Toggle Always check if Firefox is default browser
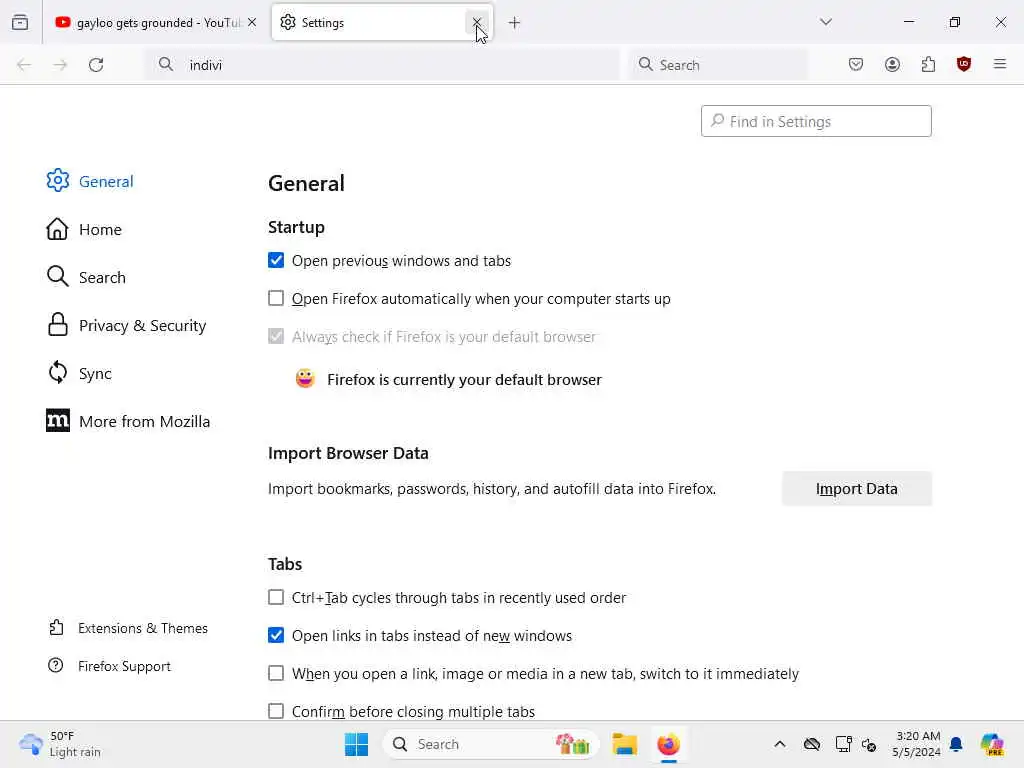The width and height of the screenshot is (1024, 768). [x=276, y=336]
